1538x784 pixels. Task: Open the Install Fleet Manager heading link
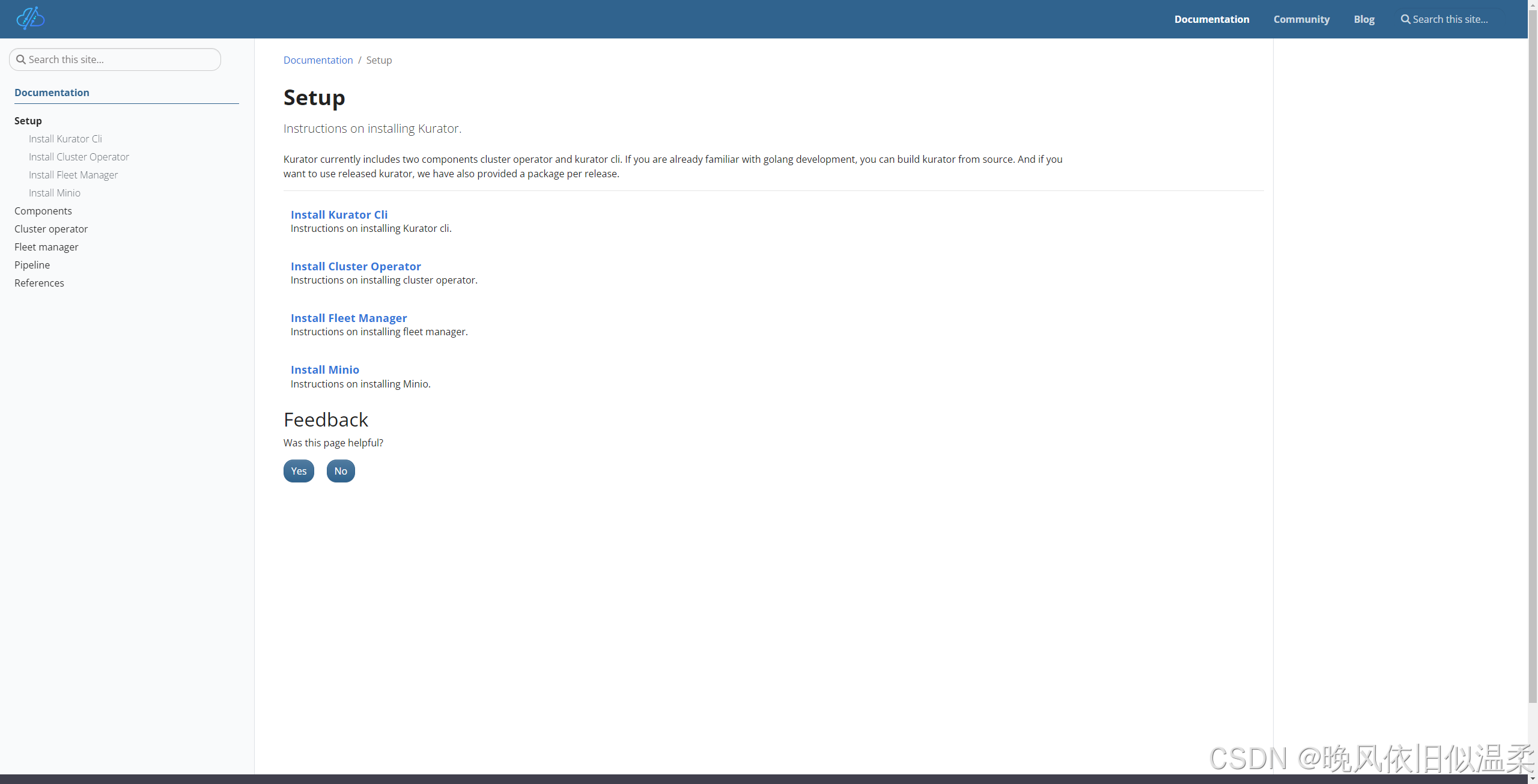[348, 318]
